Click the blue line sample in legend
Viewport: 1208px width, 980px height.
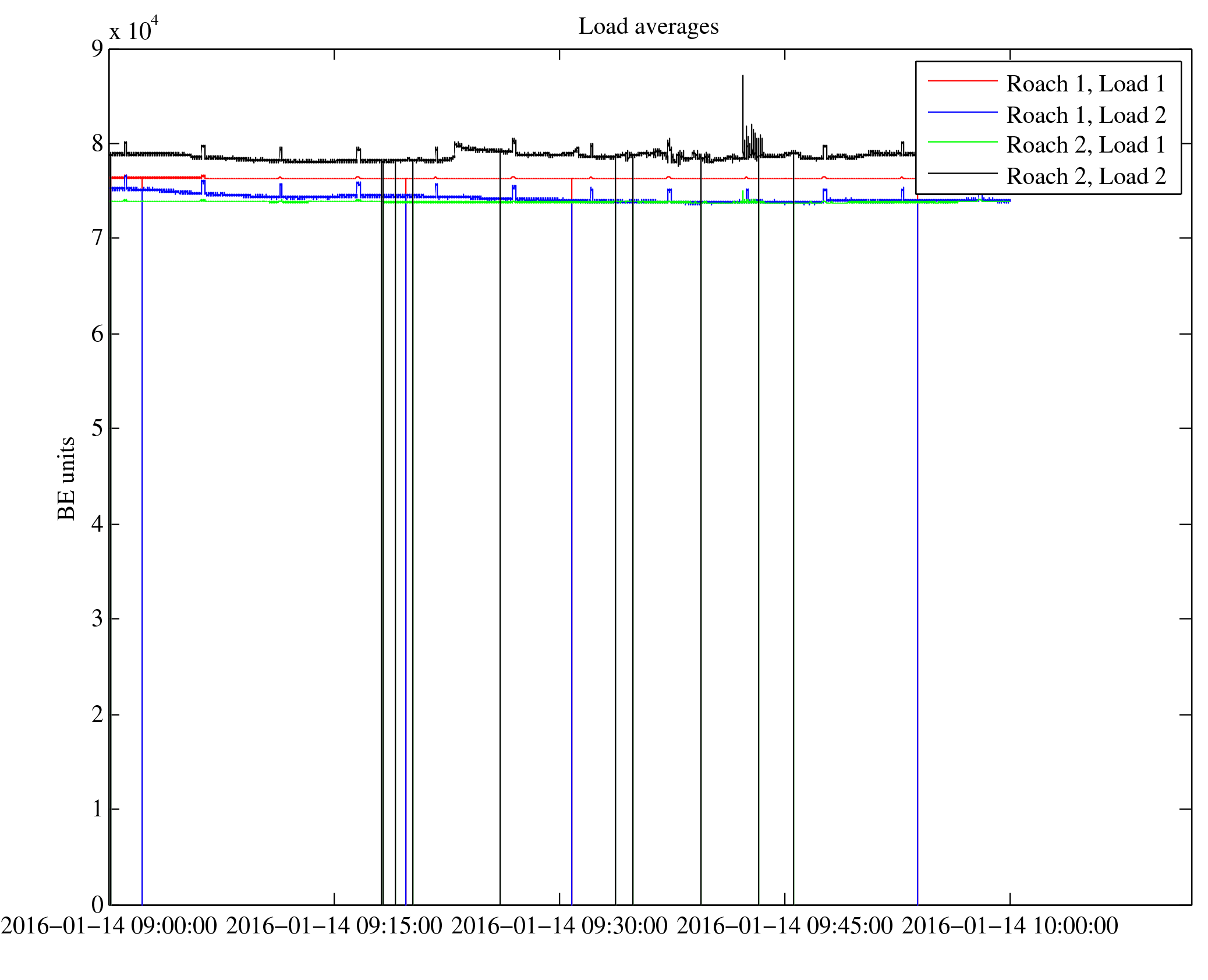[962, 112]
